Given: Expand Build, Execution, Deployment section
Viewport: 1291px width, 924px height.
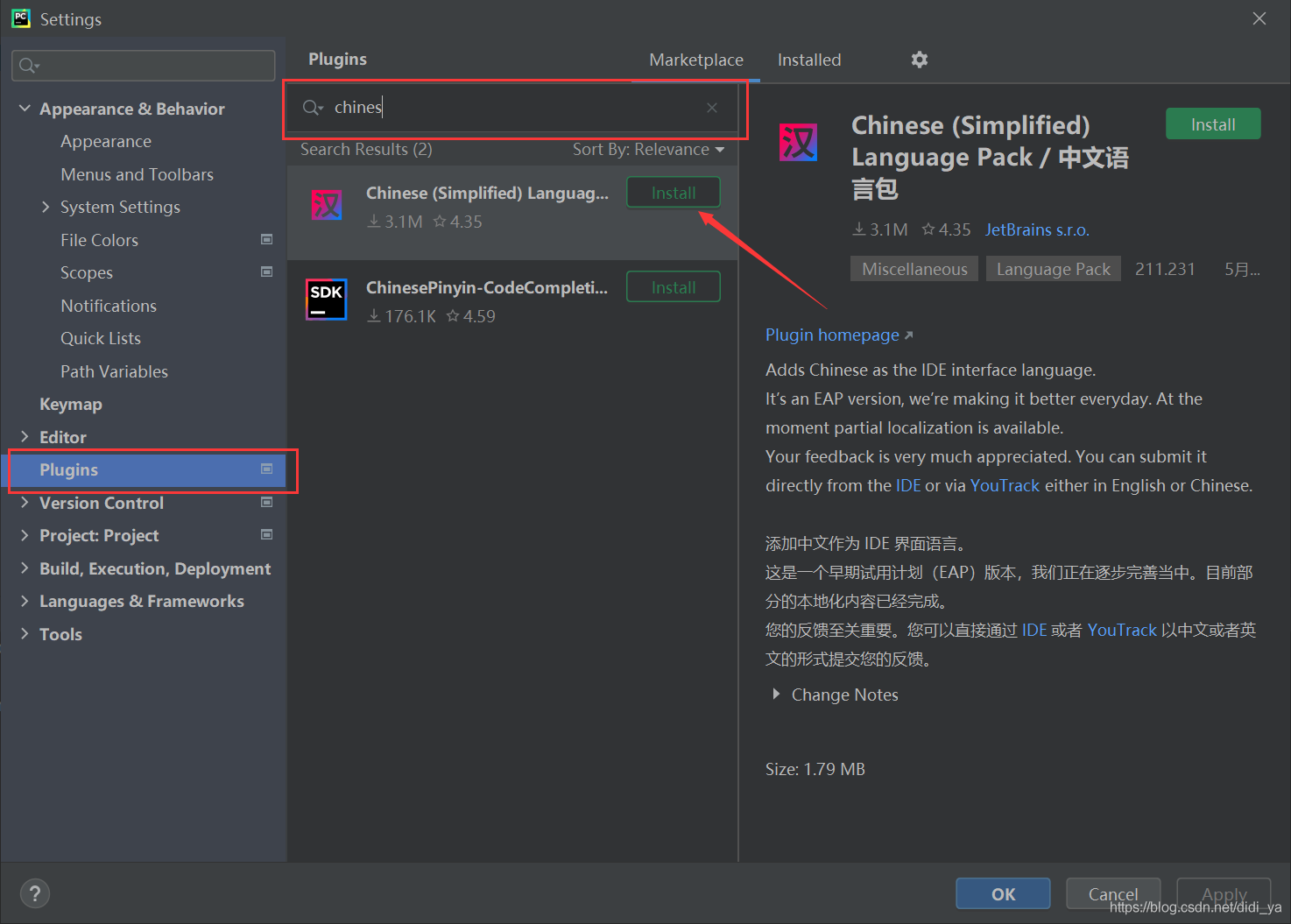Looking at the screenshot, I should [25, 568].
